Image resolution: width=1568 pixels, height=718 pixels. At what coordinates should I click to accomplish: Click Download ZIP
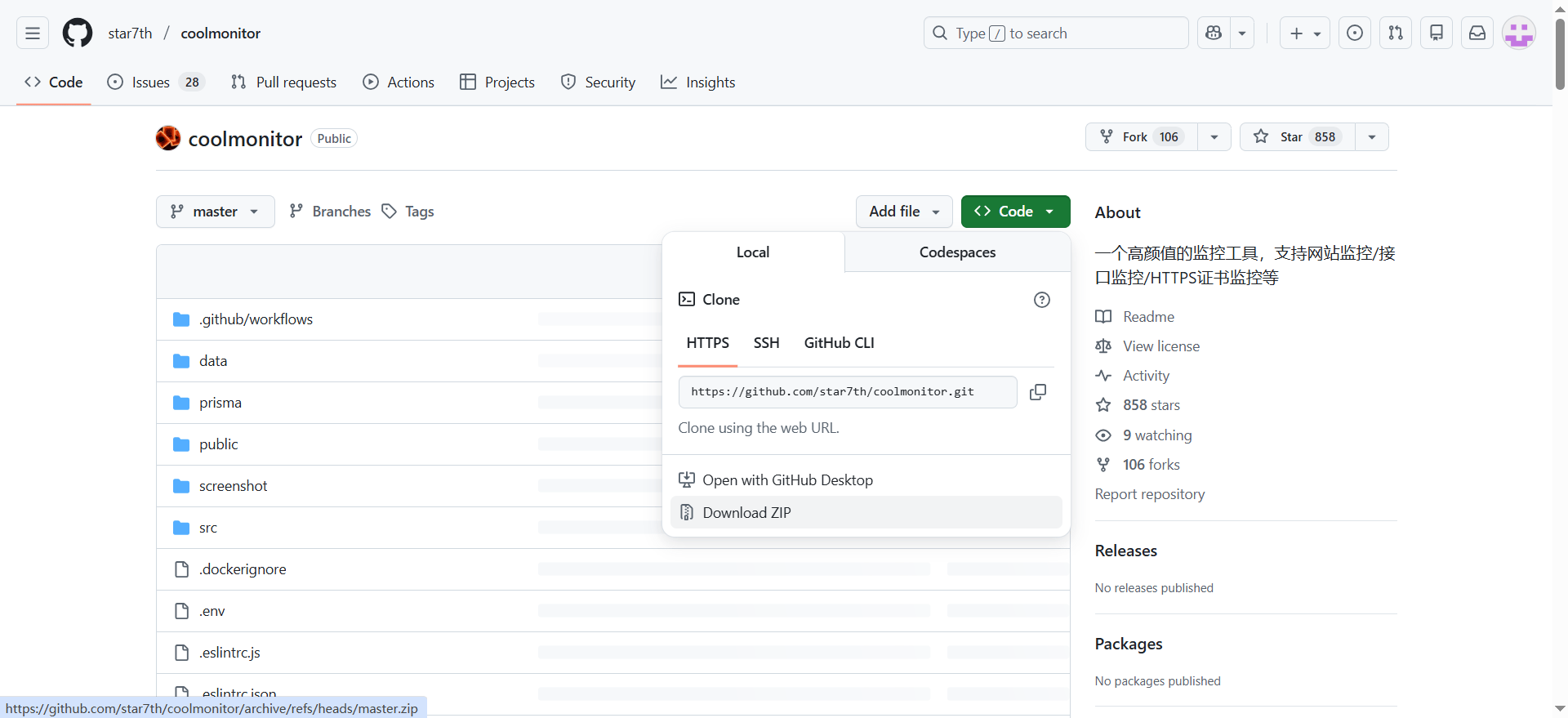(746, 513)
